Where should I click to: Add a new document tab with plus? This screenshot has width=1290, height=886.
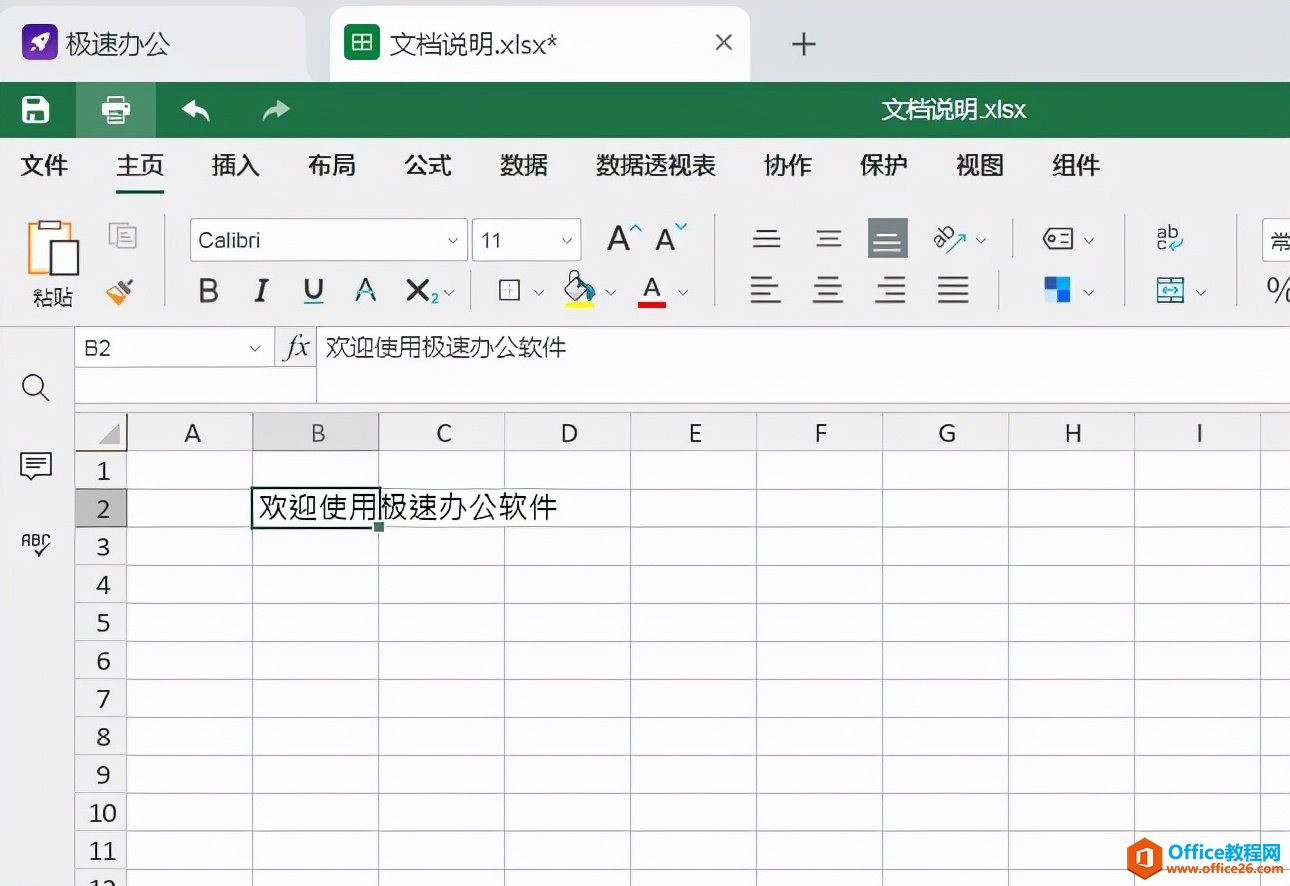pos(804,43)
